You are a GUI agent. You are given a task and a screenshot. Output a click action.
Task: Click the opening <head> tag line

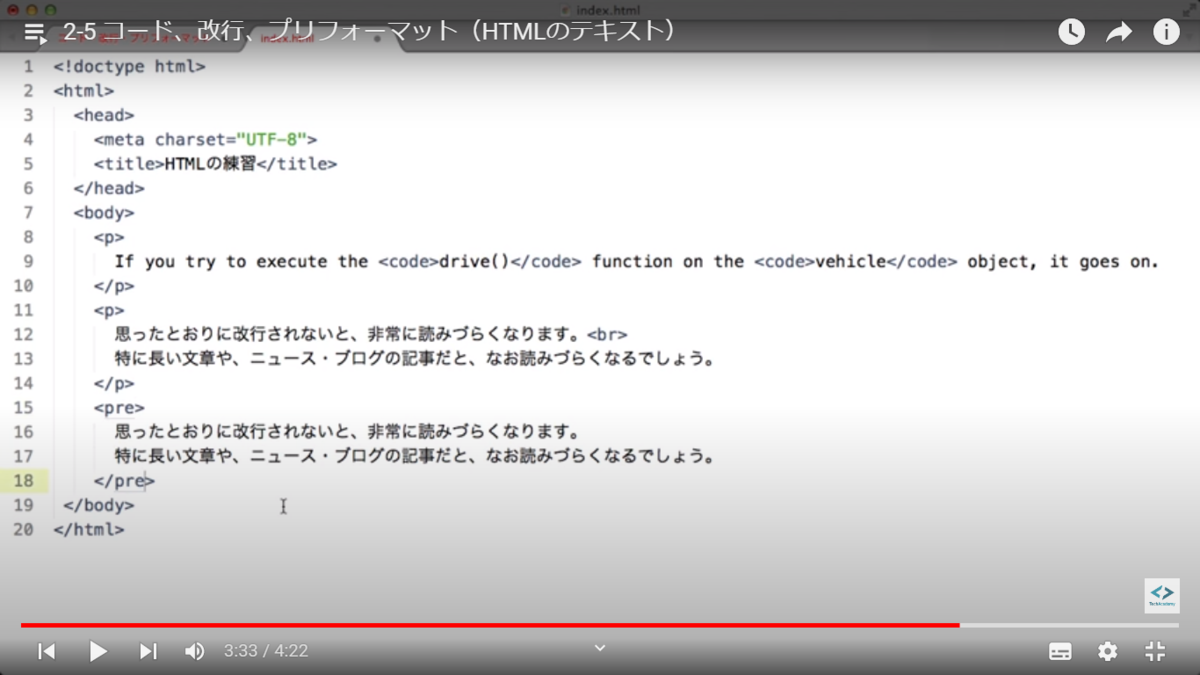[x=104, y=115]
